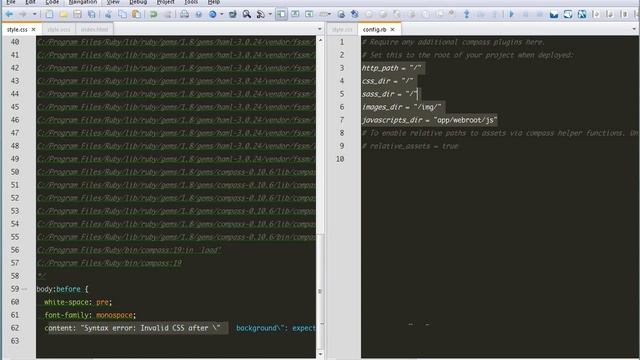Viewport: 640px width, 360px height.
Task: Click the blue upward arrow toolbar icon
Action: click(466, 15)
